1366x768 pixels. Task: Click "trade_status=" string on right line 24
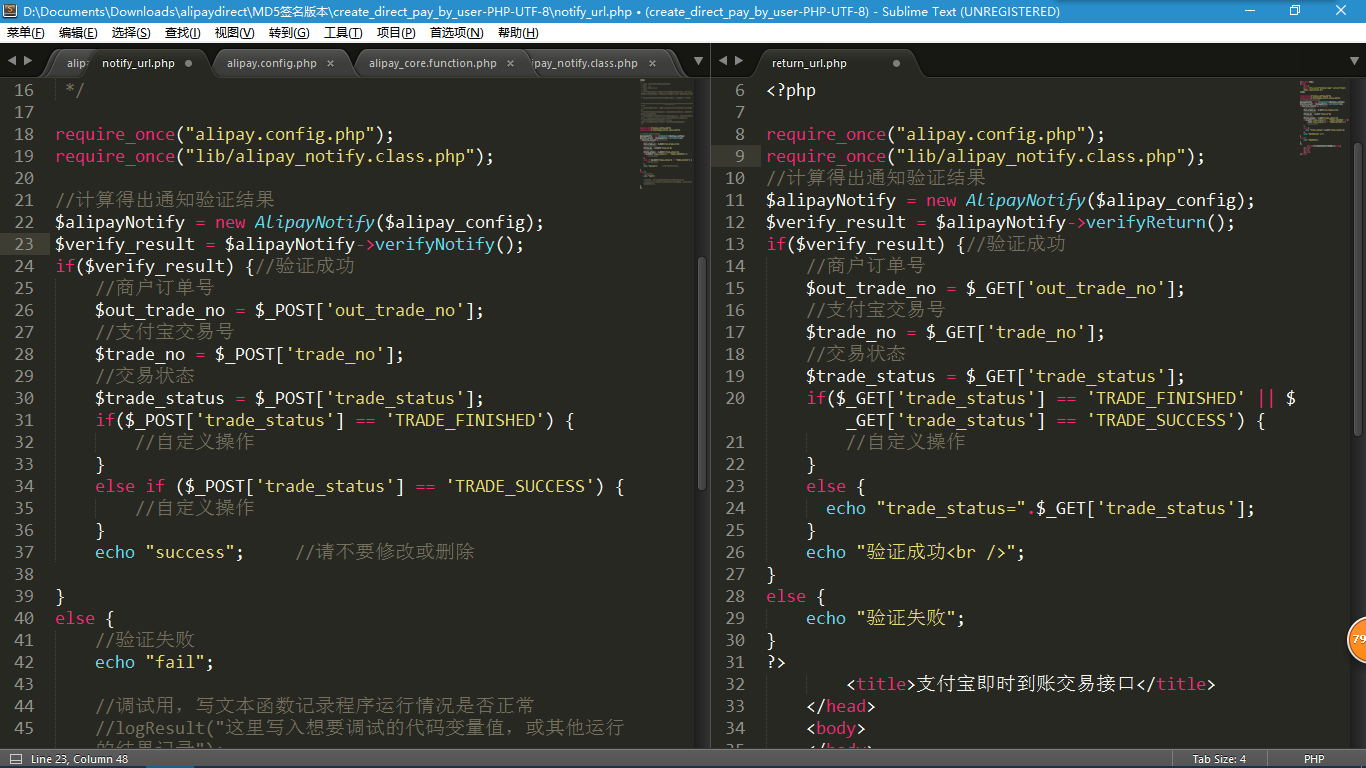(950, 508)
